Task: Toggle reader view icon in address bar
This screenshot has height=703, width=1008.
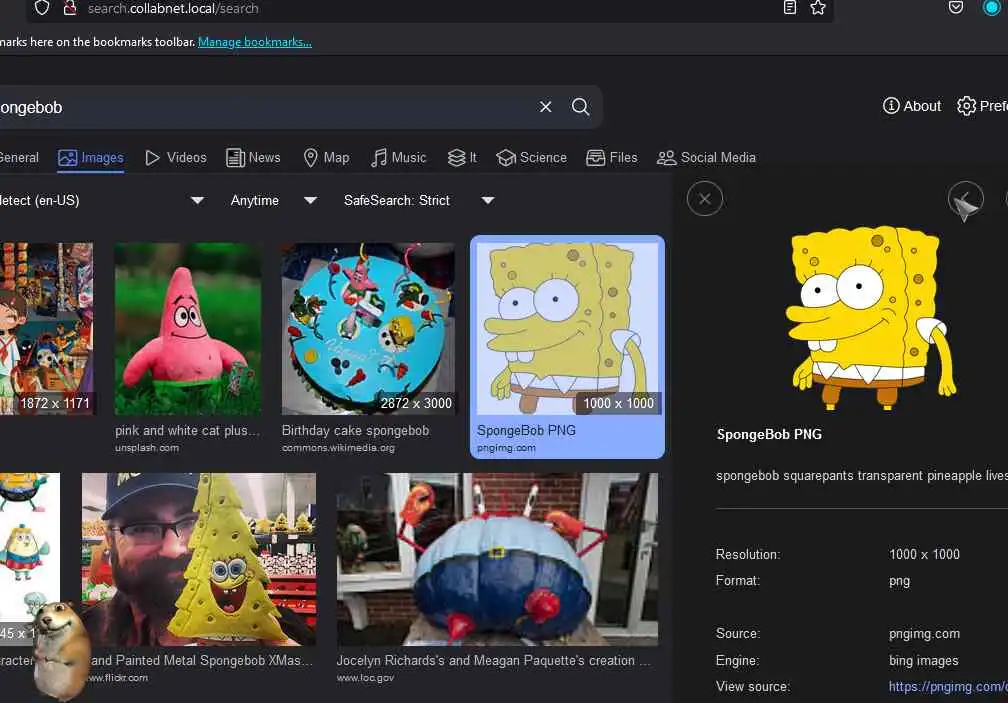Action: [790, 8]
